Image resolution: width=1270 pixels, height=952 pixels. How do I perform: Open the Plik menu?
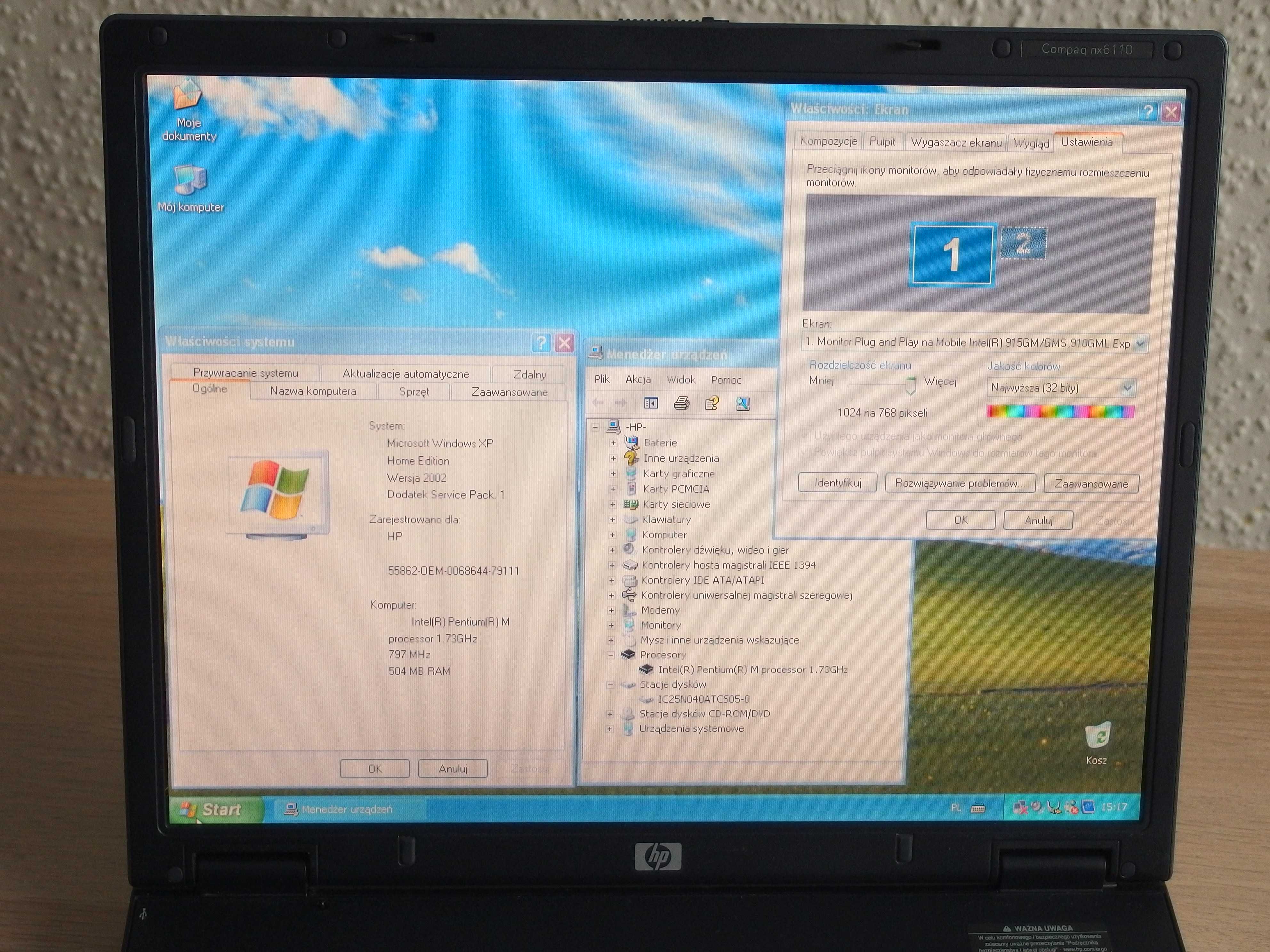click(x=602, y=379)
